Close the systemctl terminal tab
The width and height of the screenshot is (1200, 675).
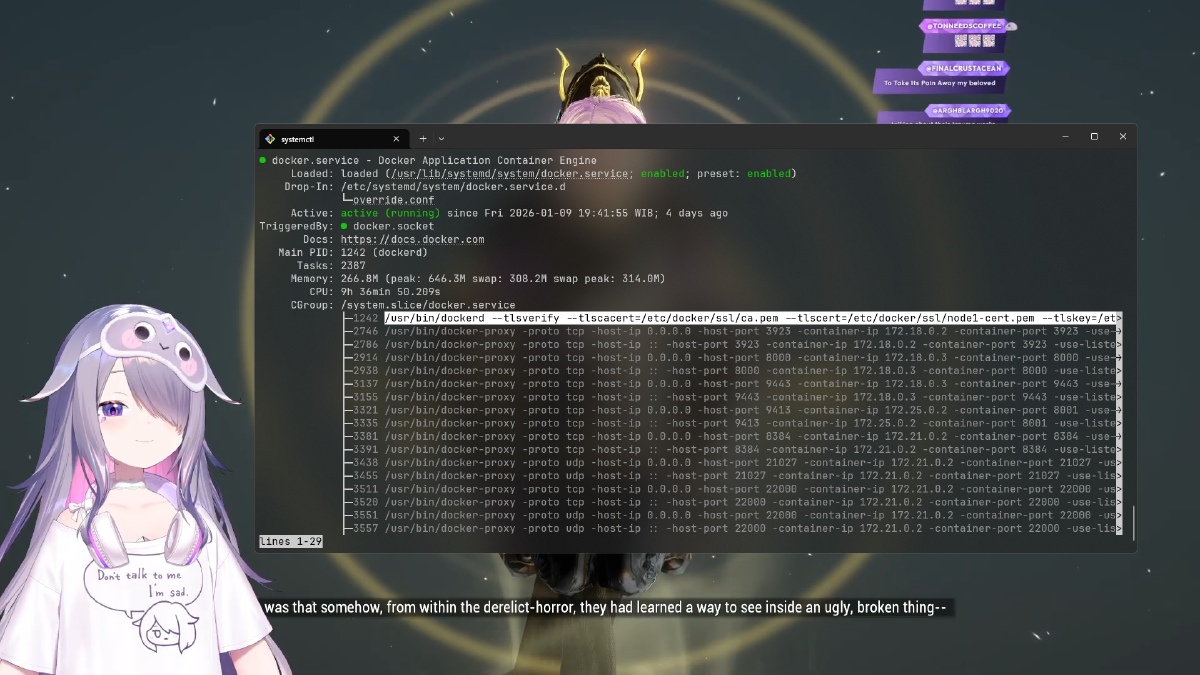(x=396, y=139)
